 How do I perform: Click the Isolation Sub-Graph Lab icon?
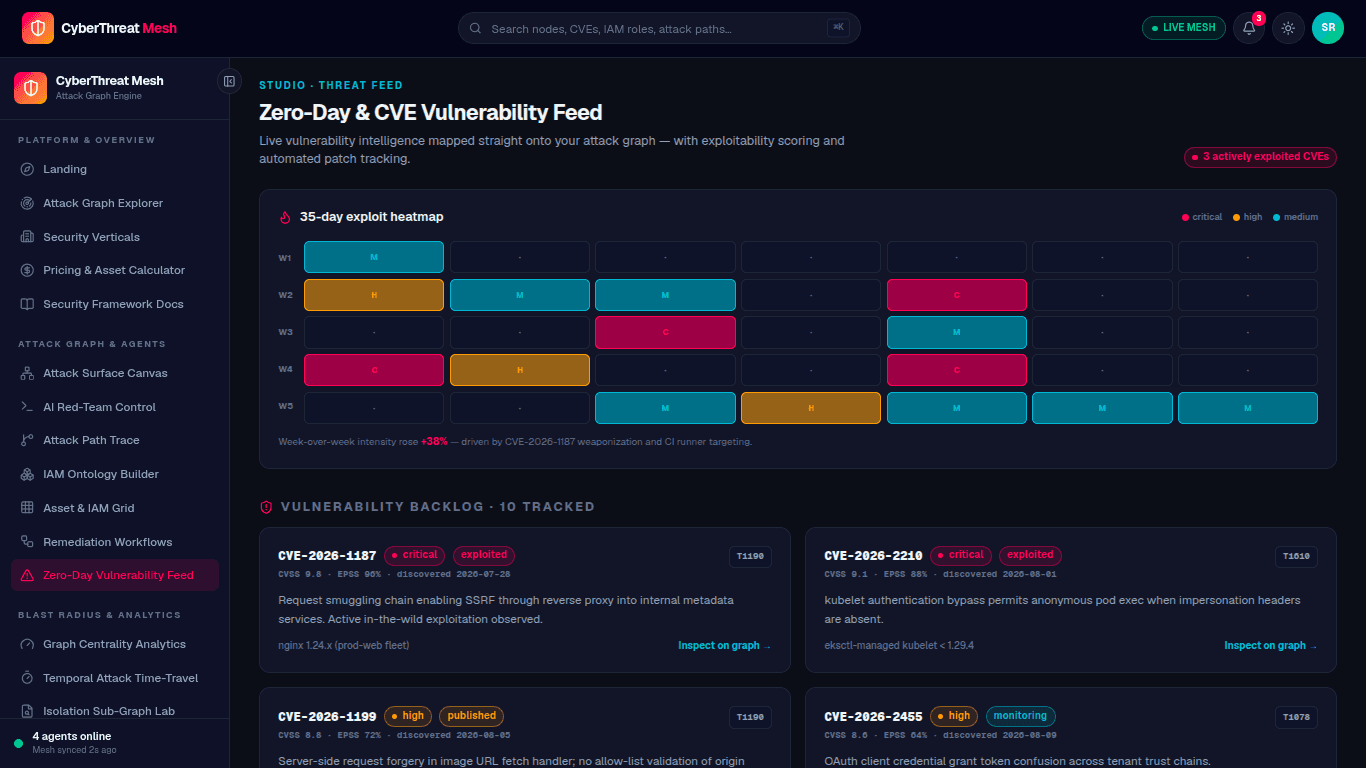tap(27, 711)
